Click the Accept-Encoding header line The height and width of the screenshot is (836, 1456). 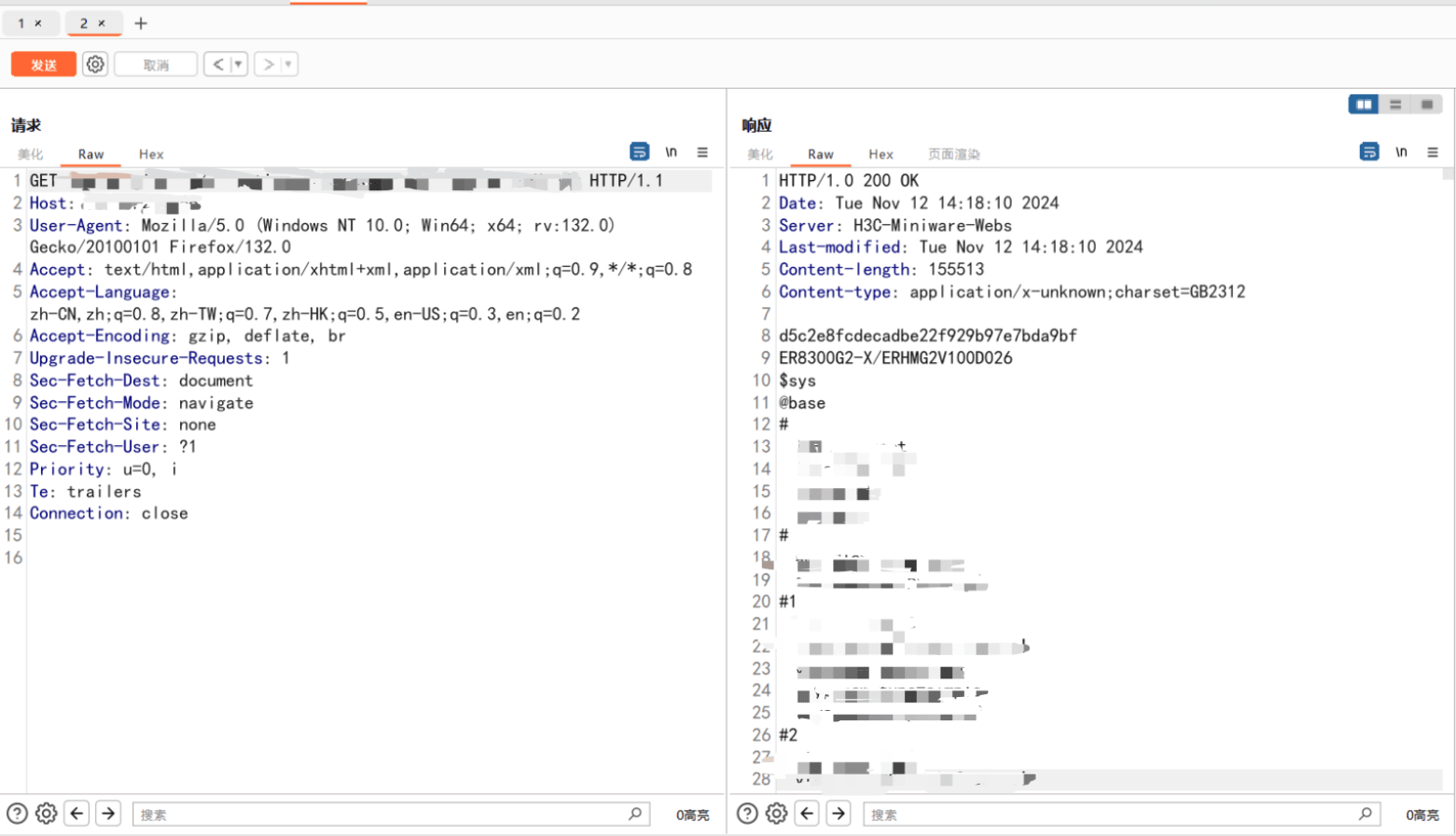pyautogui.click(x=187, y=336)
